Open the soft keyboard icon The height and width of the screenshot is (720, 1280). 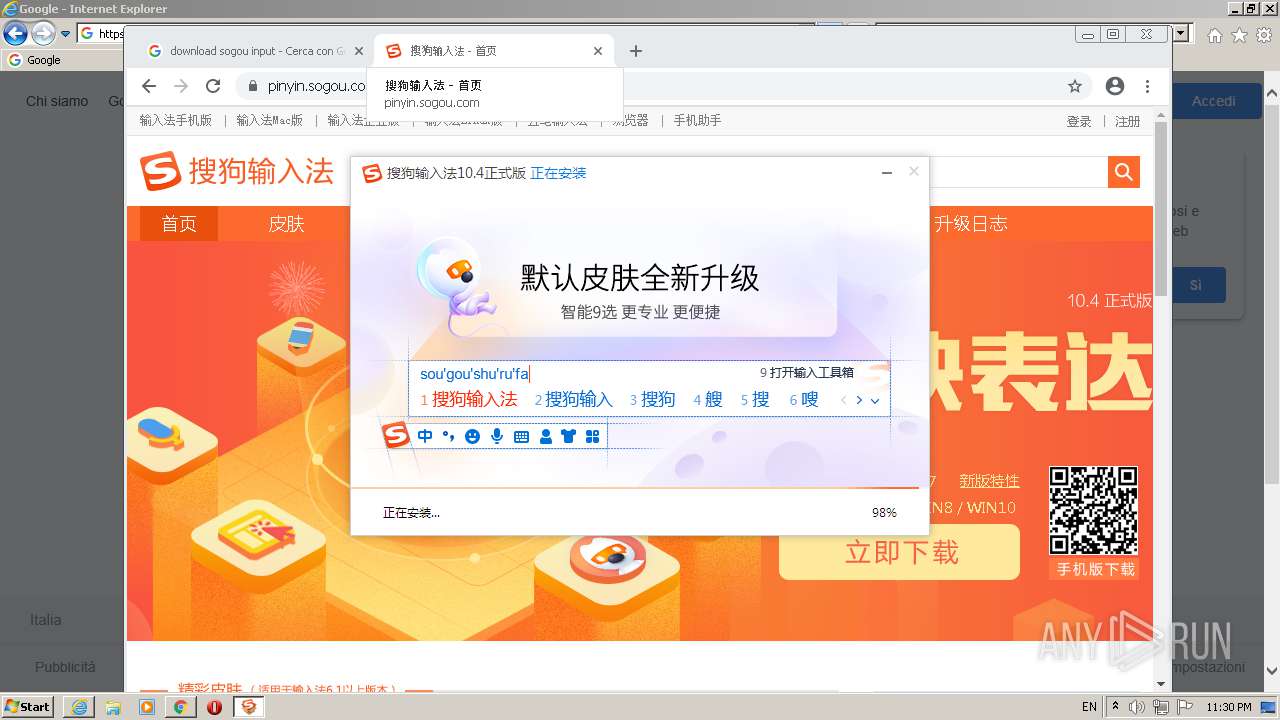521,437
